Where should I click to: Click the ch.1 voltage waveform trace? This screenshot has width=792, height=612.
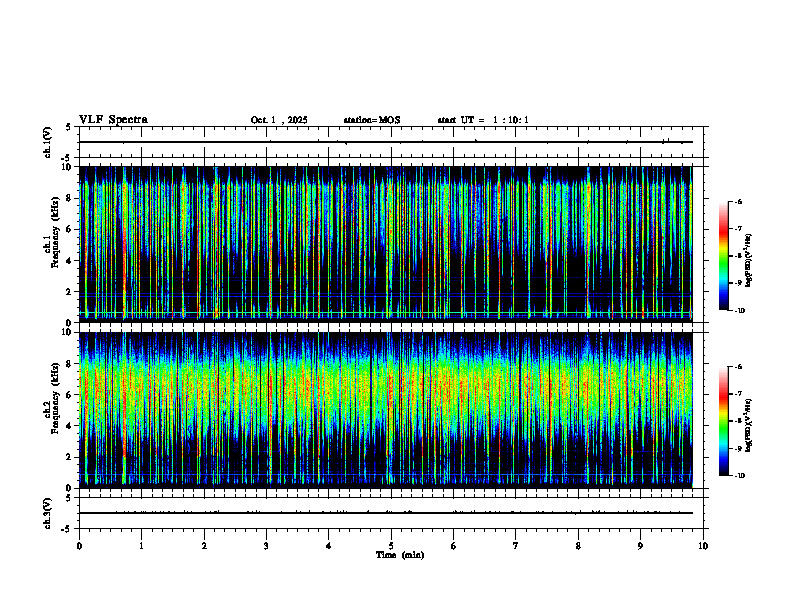(x=385, y=142)
